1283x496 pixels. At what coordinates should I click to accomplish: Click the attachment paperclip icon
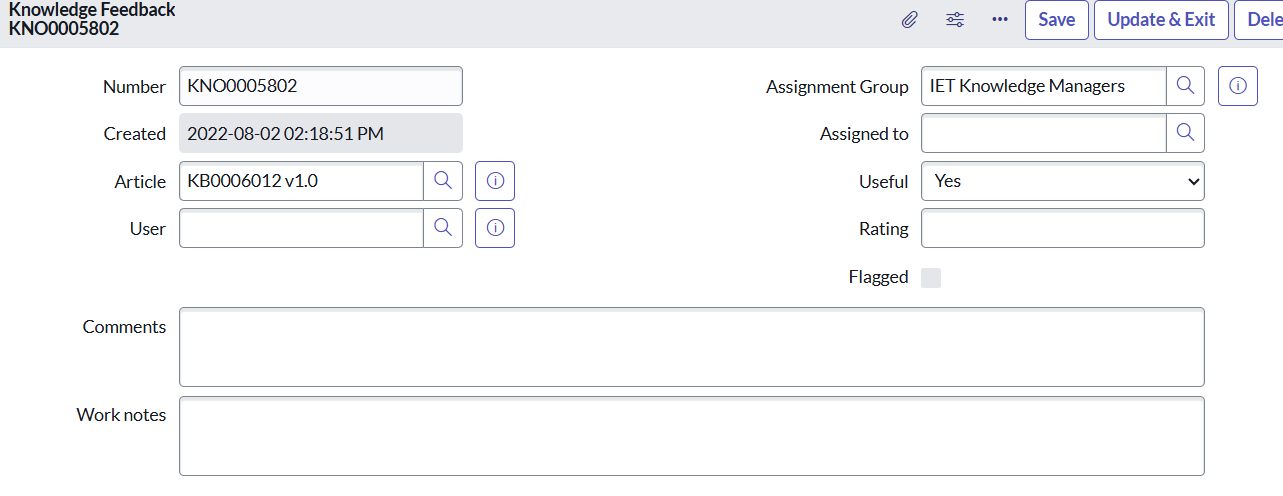[x=909, y=20]
